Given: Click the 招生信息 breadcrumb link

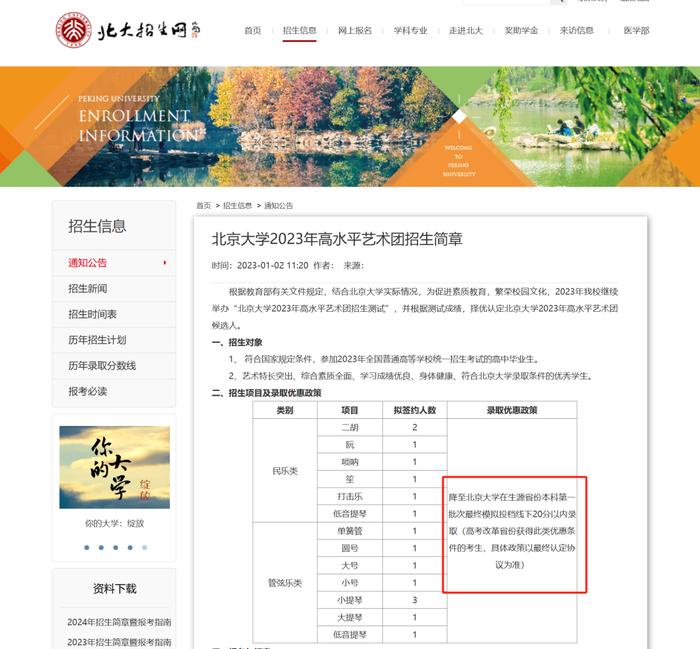Looking at the screenshot, I should [x=238, y=205].
